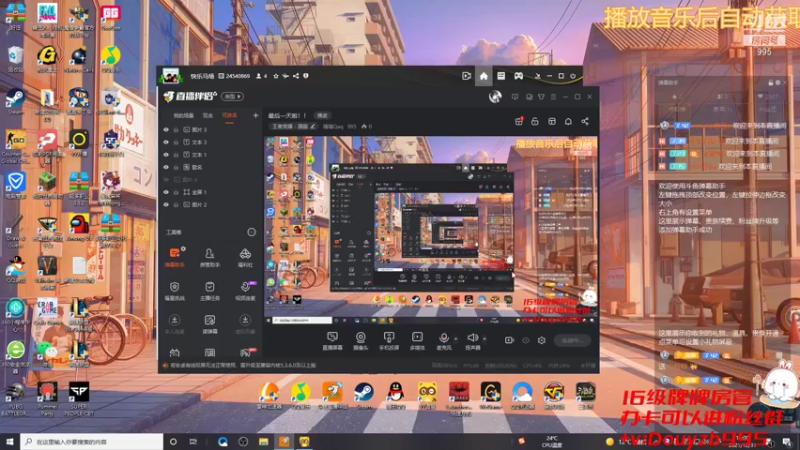This screenshot has width=800, height=450.
Task: Expand the microphone options arrow
Action: pos(456,338)
